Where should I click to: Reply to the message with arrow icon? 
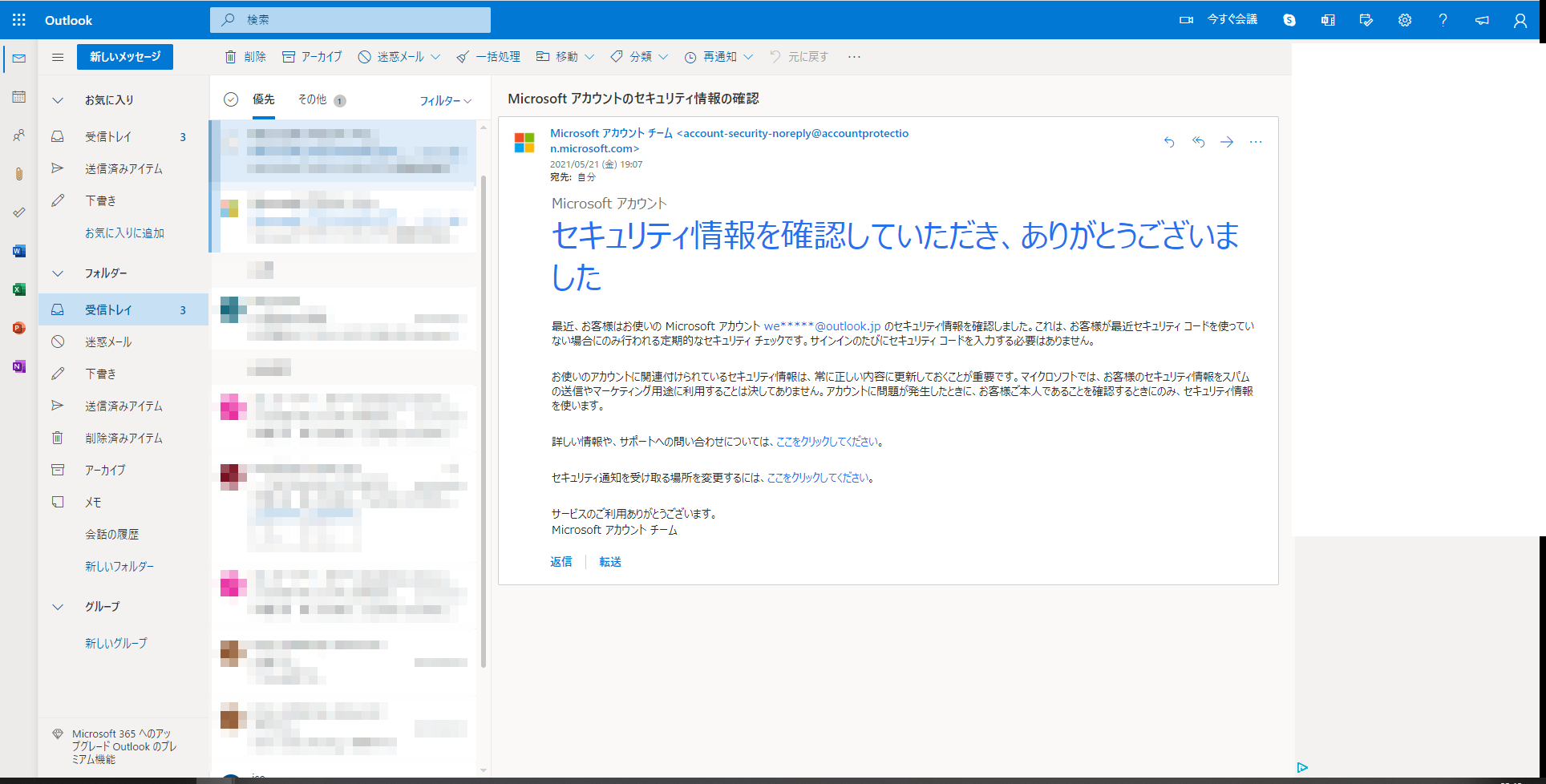click(1169, 142)
